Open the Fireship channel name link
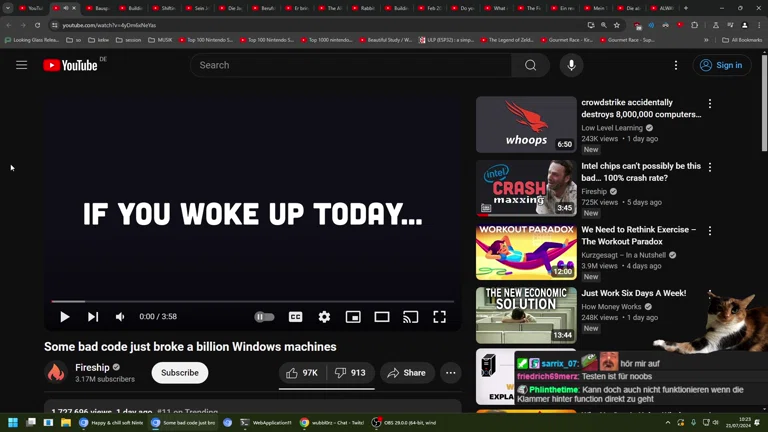The image size is (768, 432). coord(92,367)
